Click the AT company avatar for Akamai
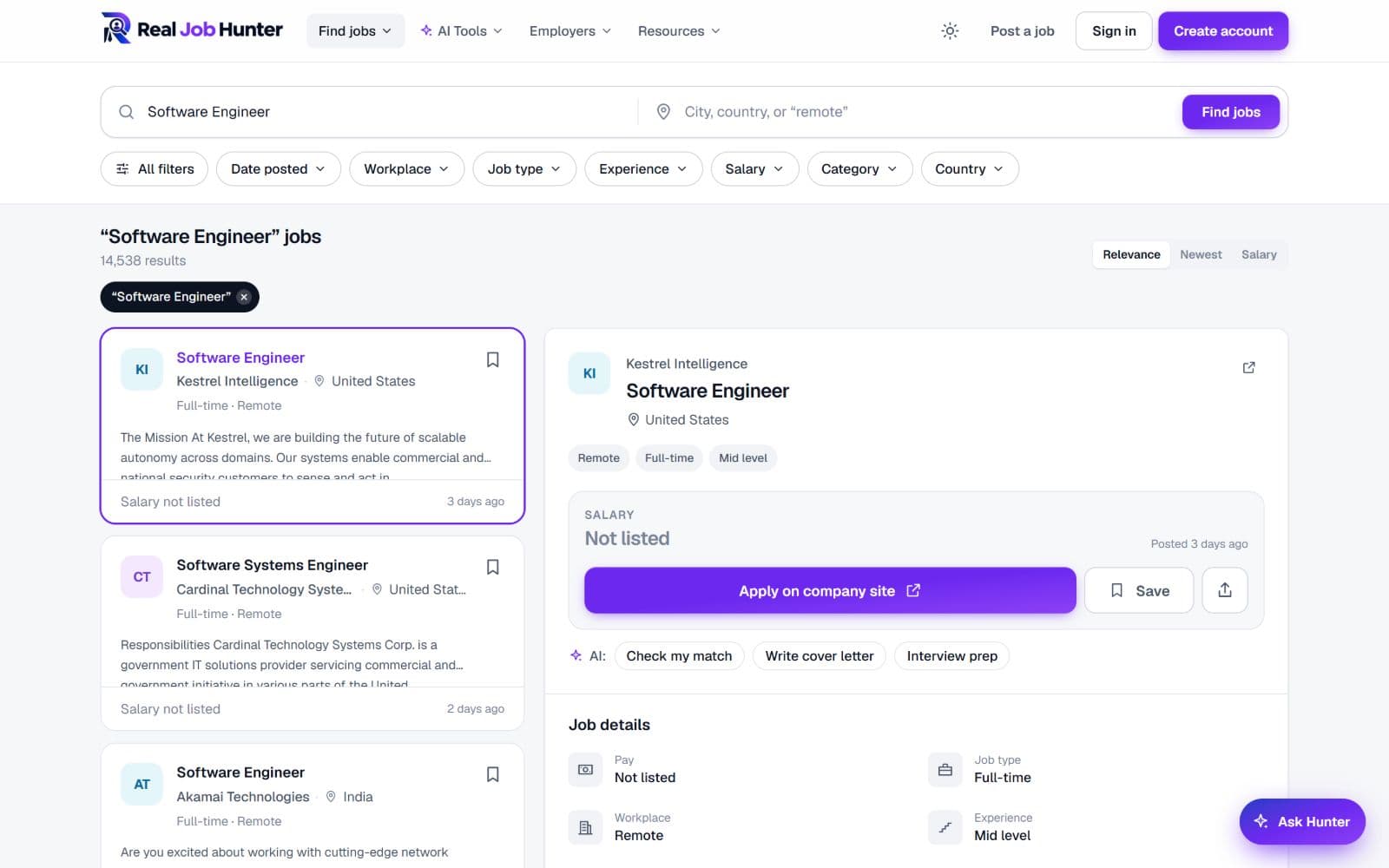The height and width of the screenshot is (868, 1389). (142, 785)
